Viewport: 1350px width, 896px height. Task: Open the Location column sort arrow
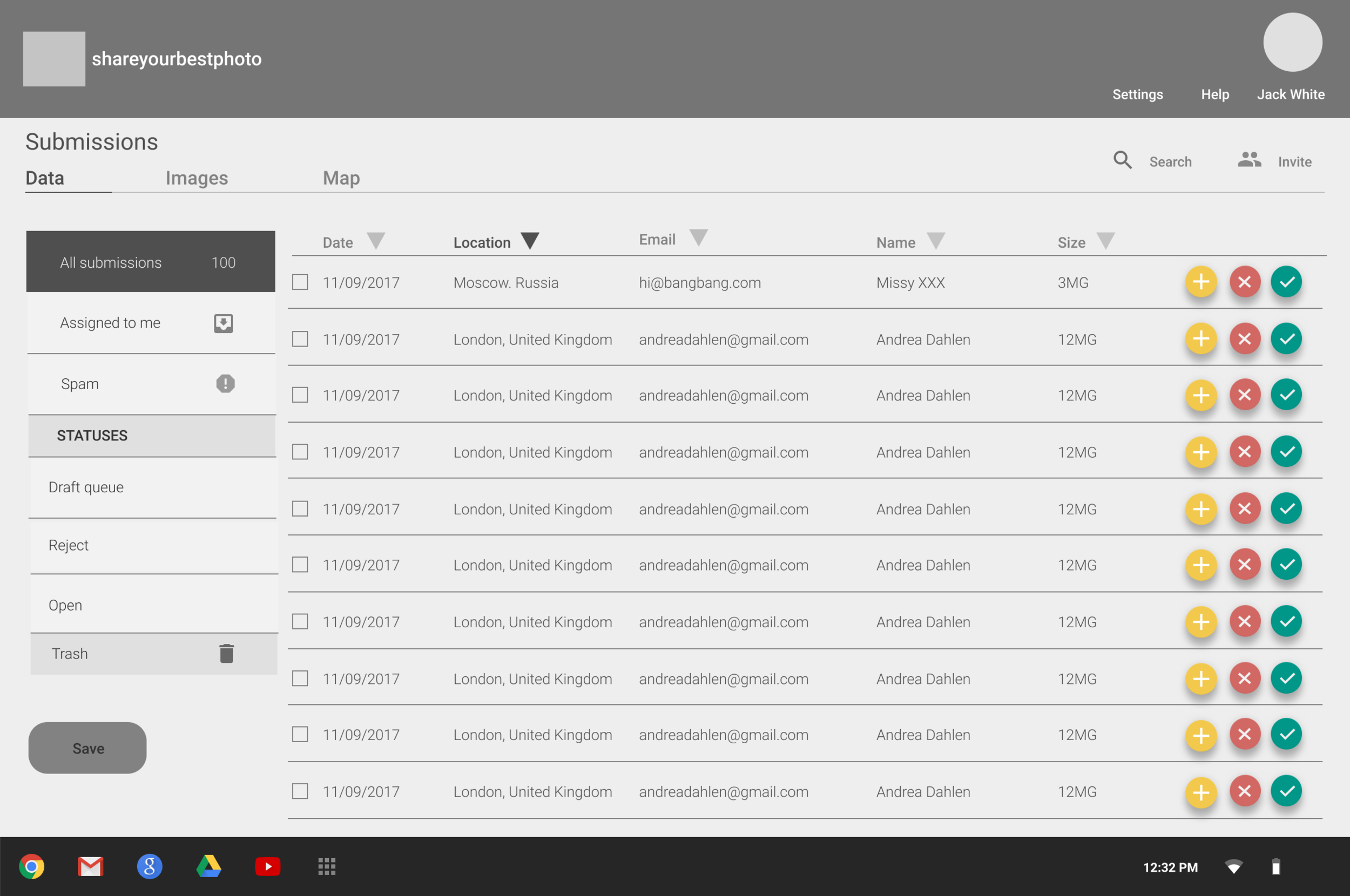(x=530, y=241)
